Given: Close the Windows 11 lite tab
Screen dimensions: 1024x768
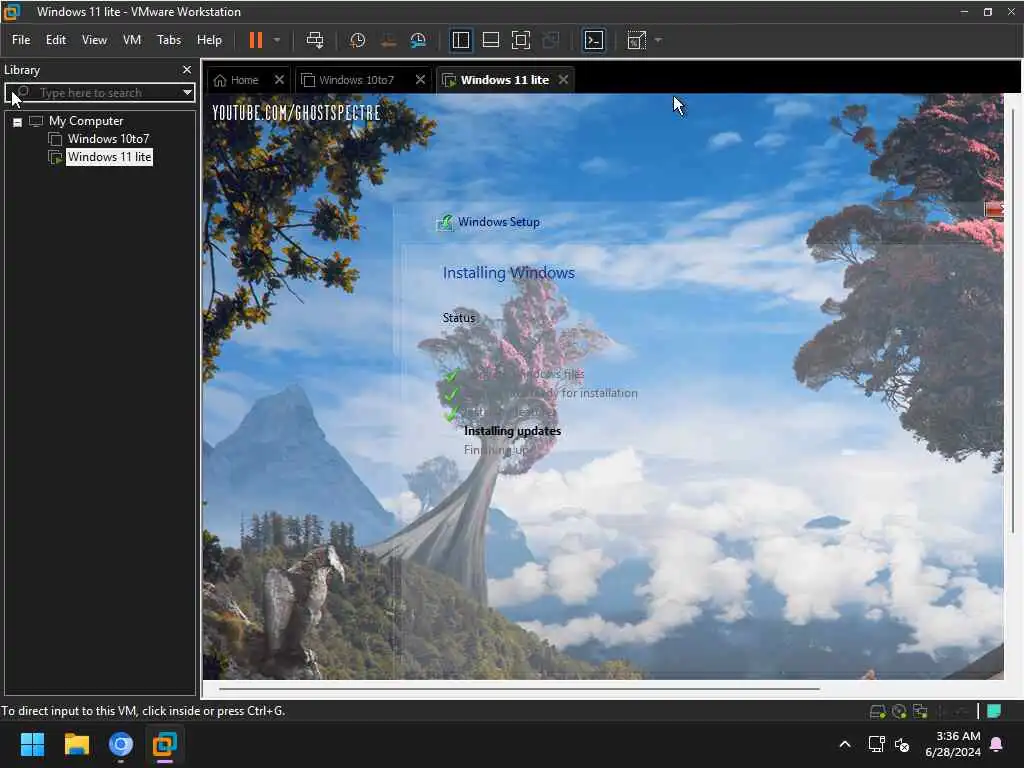Looking at the screenshot, I should [563, 80].
